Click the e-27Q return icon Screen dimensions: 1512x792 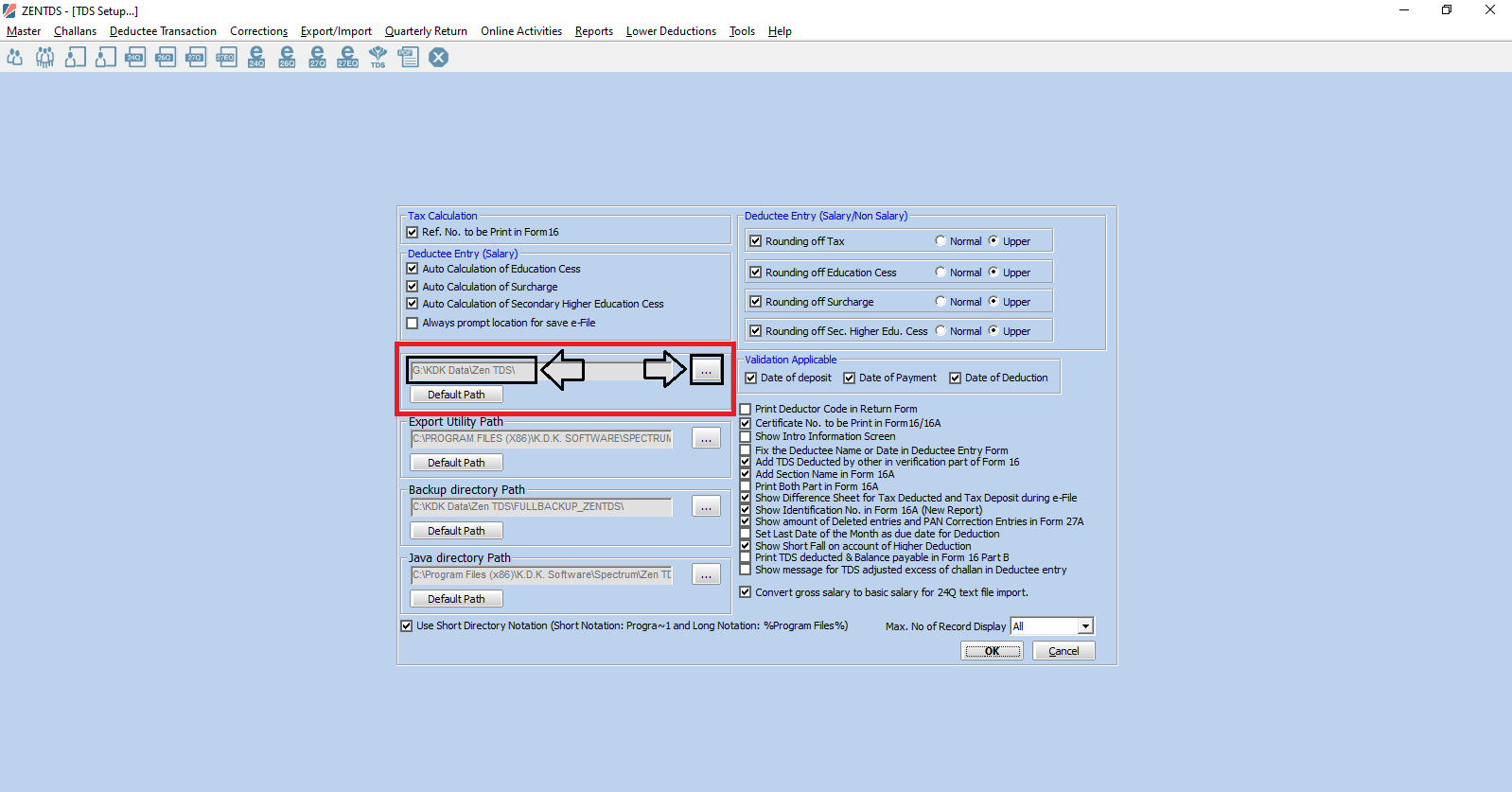pos(317,58)
